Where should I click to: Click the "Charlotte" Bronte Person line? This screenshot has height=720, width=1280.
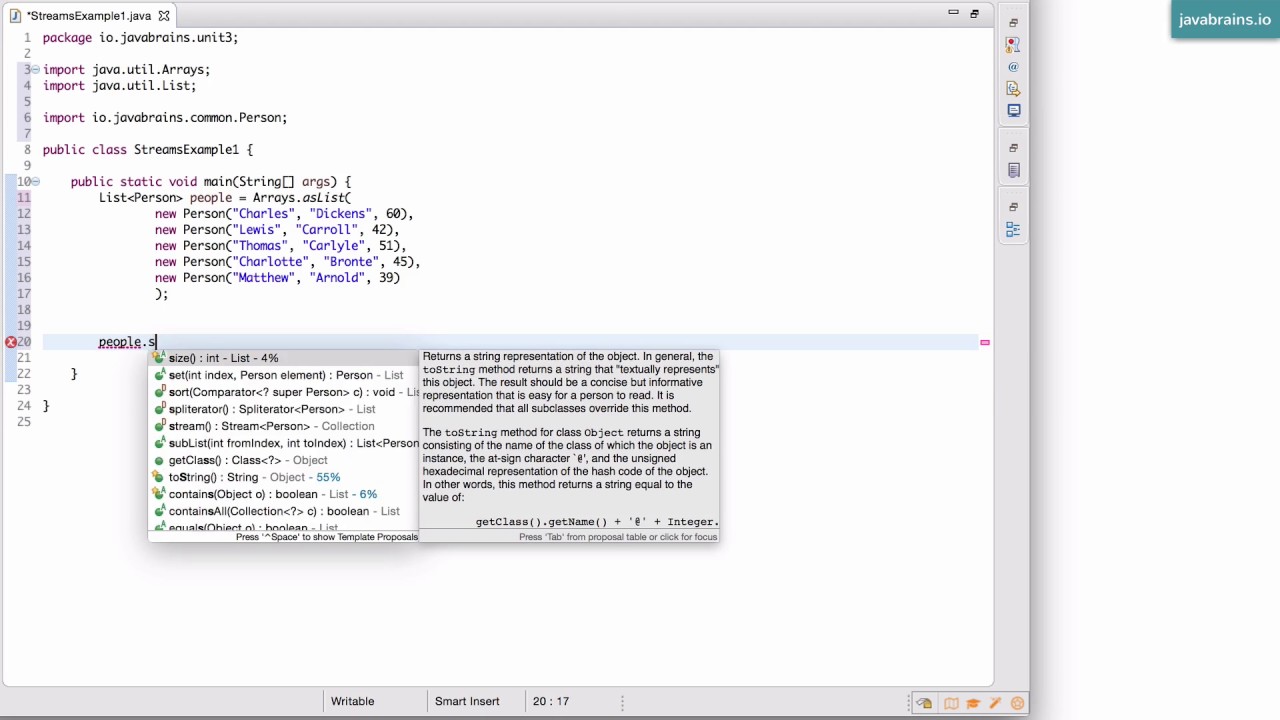288,262
